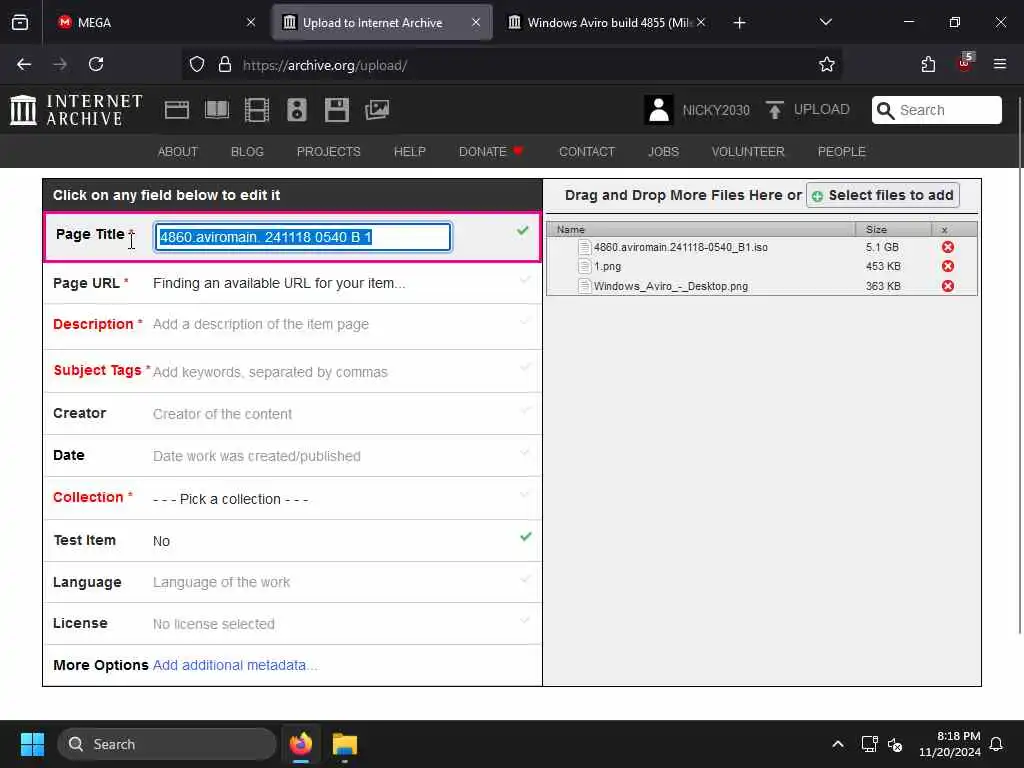
Task: Open the Firefox hamburger menu
Action: pyautogui.click(x=1000, y=64)
